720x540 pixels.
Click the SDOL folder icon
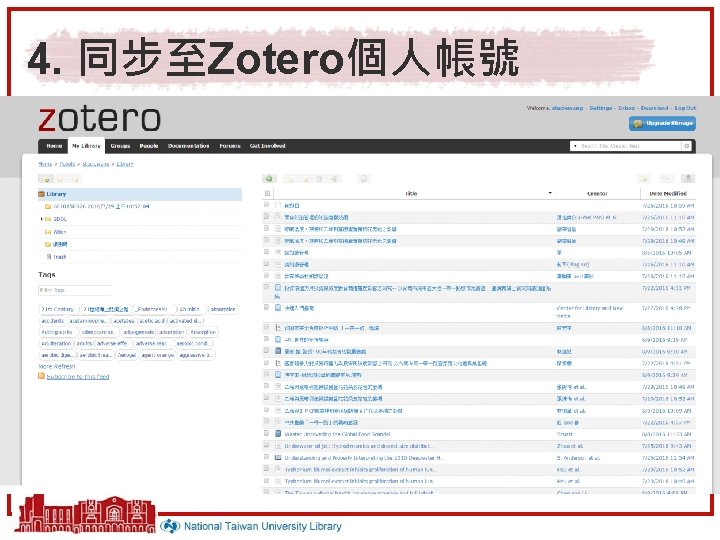(x=48, y=219)
